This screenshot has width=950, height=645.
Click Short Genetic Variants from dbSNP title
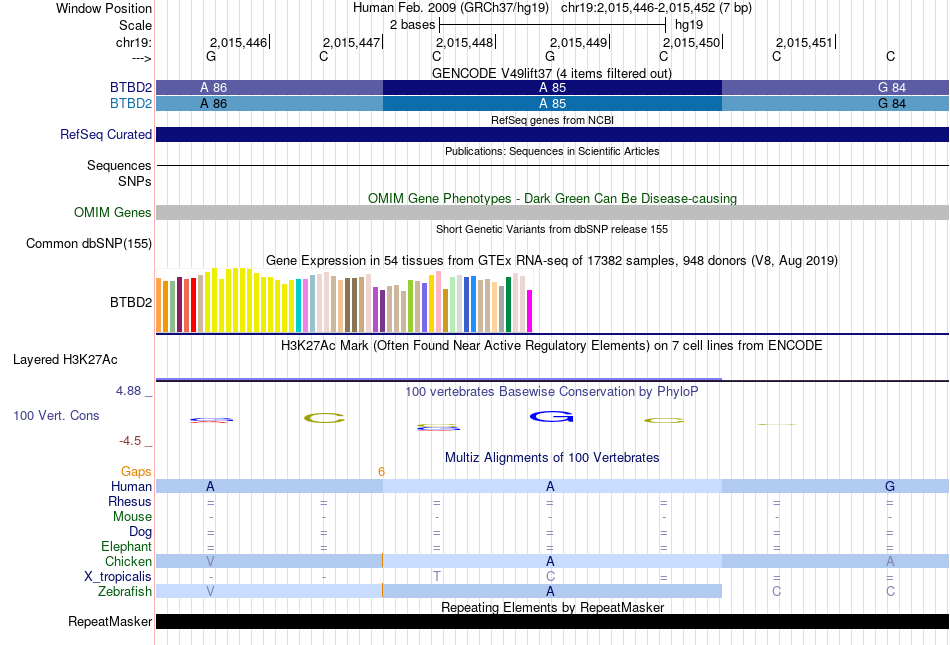[x=552, y=229]
